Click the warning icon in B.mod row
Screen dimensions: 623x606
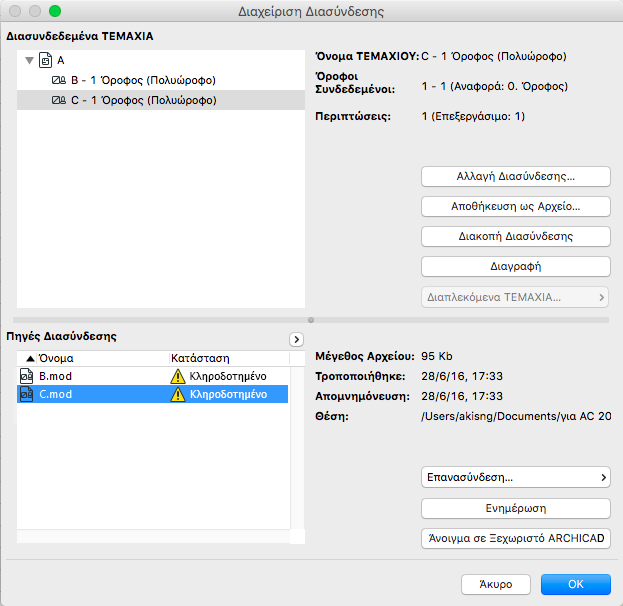point(178,376)
